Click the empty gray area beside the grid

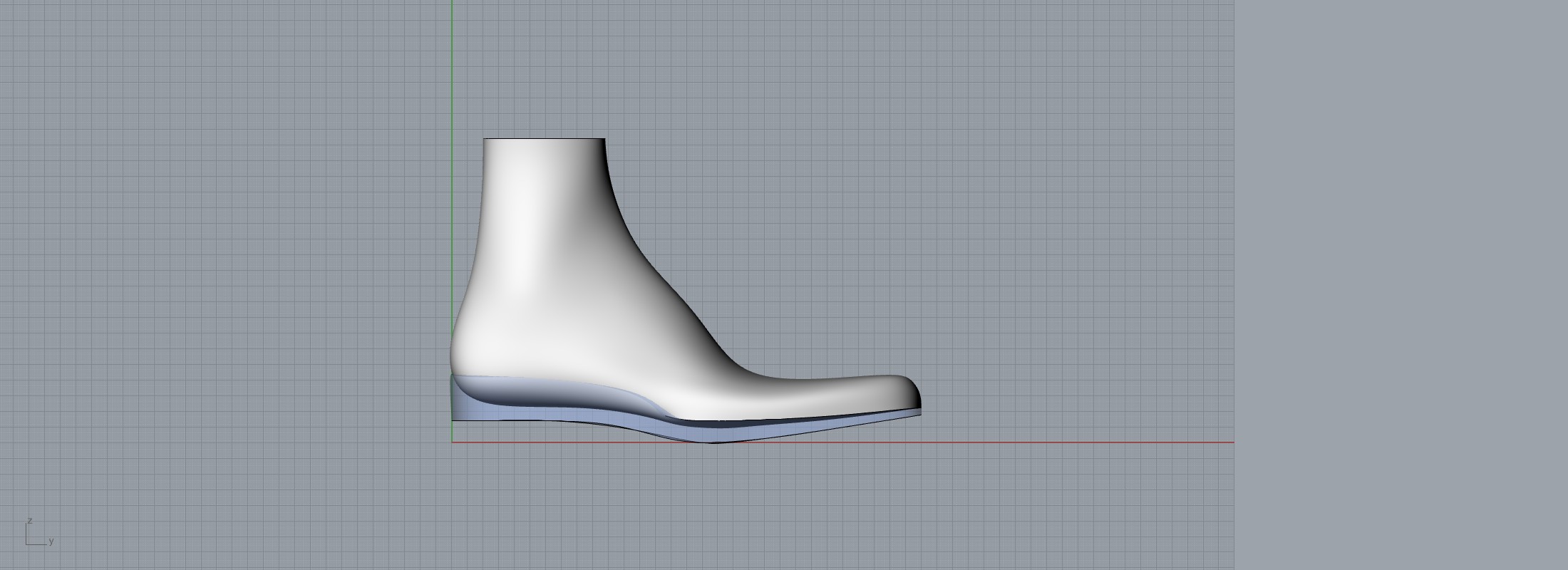[x=1397, y=285]
